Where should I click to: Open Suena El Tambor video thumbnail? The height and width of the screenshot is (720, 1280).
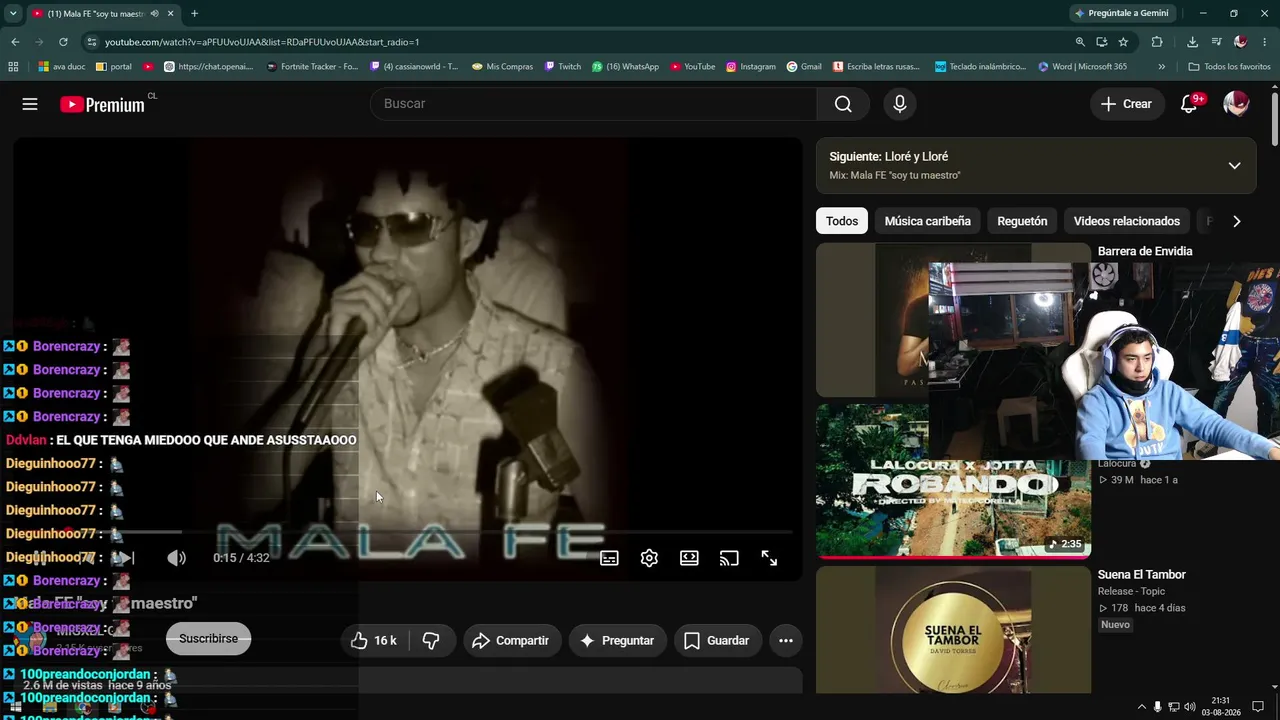[953, 630]
